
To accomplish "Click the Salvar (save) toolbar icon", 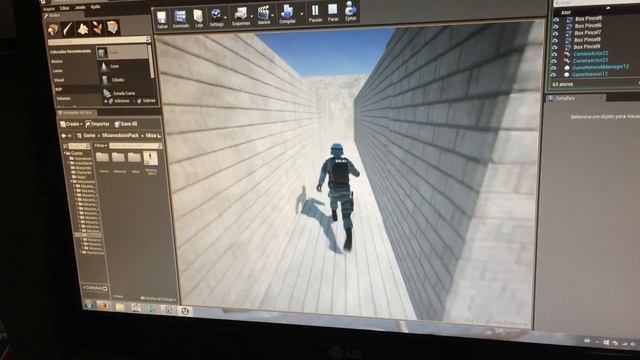I will tap(162, 18).
